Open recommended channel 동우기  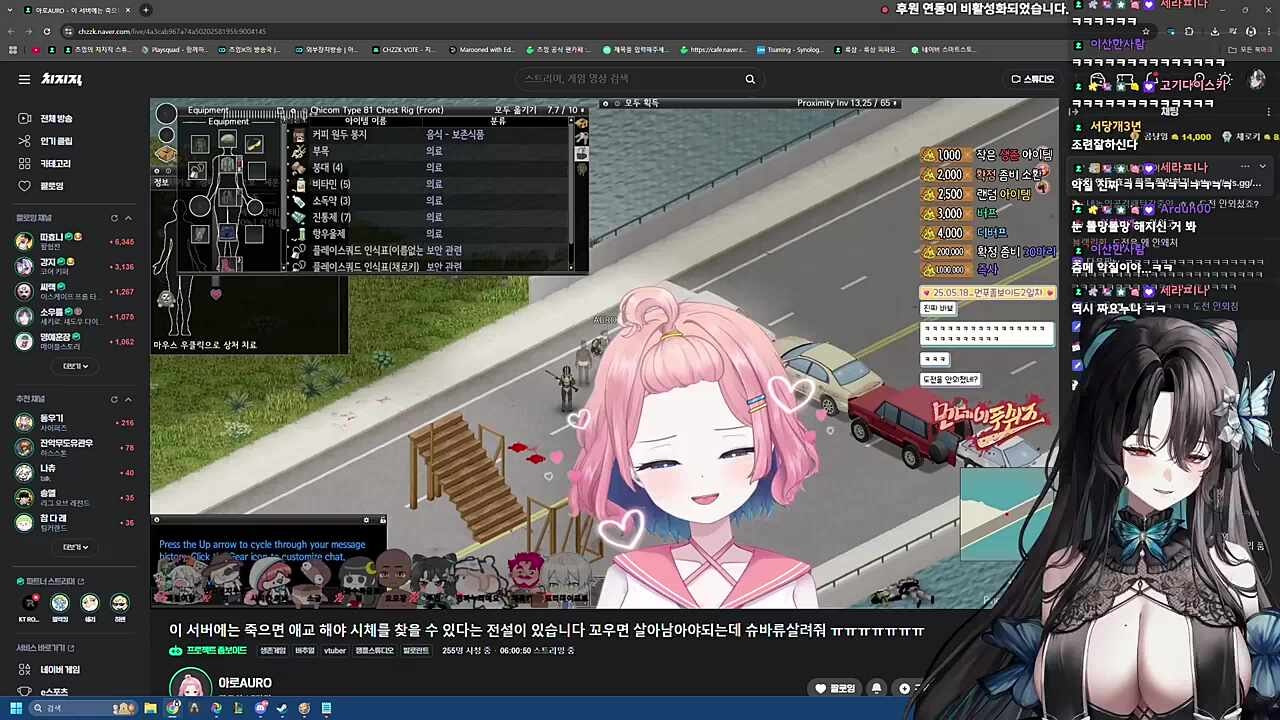coord(74,422)
